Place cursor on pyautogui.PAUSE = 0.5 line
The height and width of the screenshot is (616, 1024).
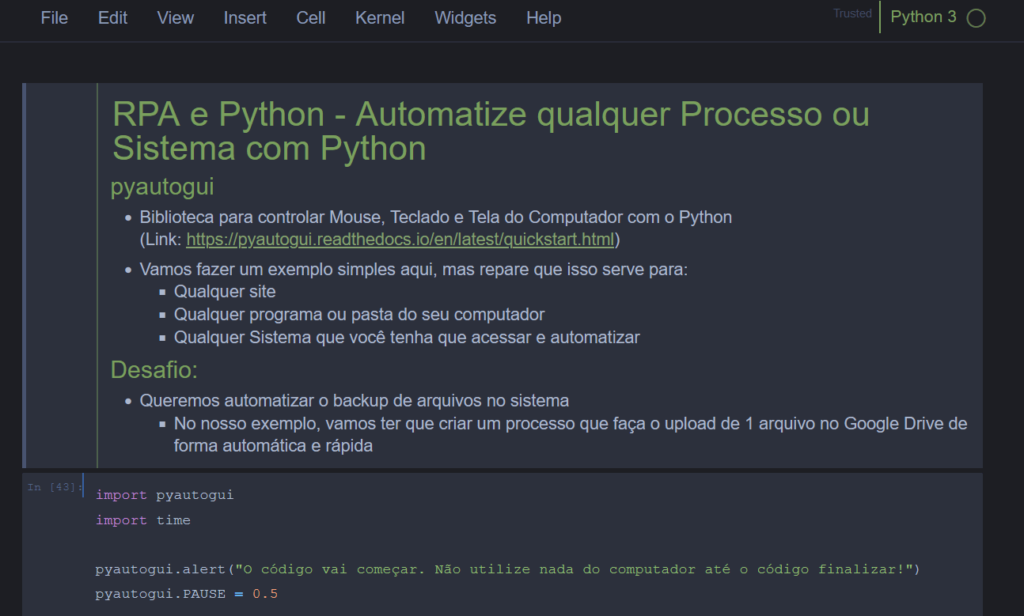(187, 594)
